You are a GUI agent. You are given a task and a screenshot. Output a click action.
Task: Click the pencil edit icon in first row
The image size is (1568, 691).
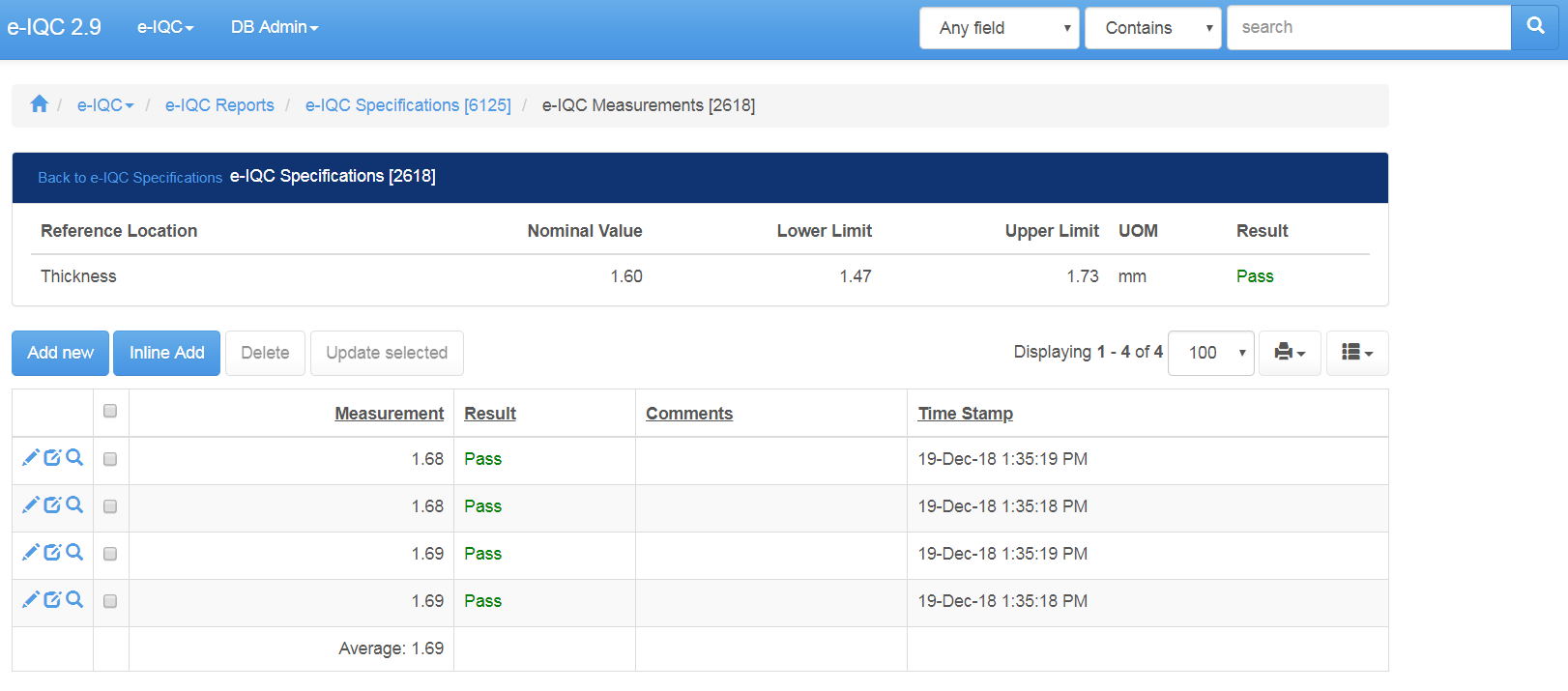[31, 457]
